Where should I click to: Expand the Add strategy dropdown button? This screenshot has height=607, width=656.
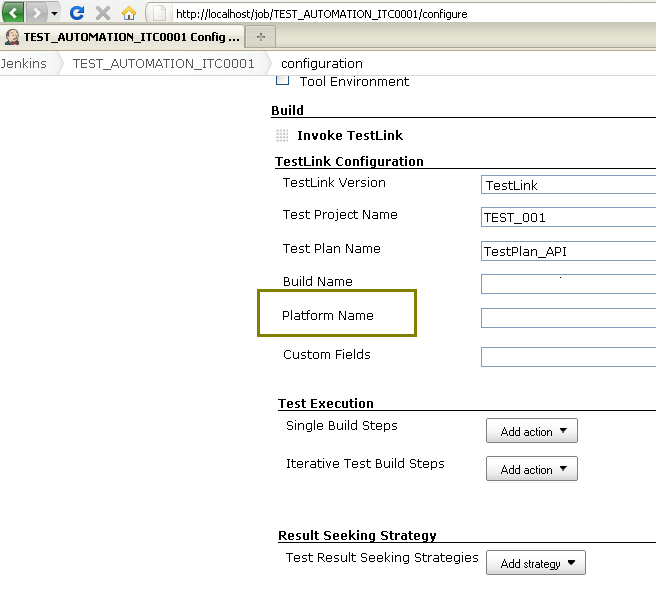535,563
